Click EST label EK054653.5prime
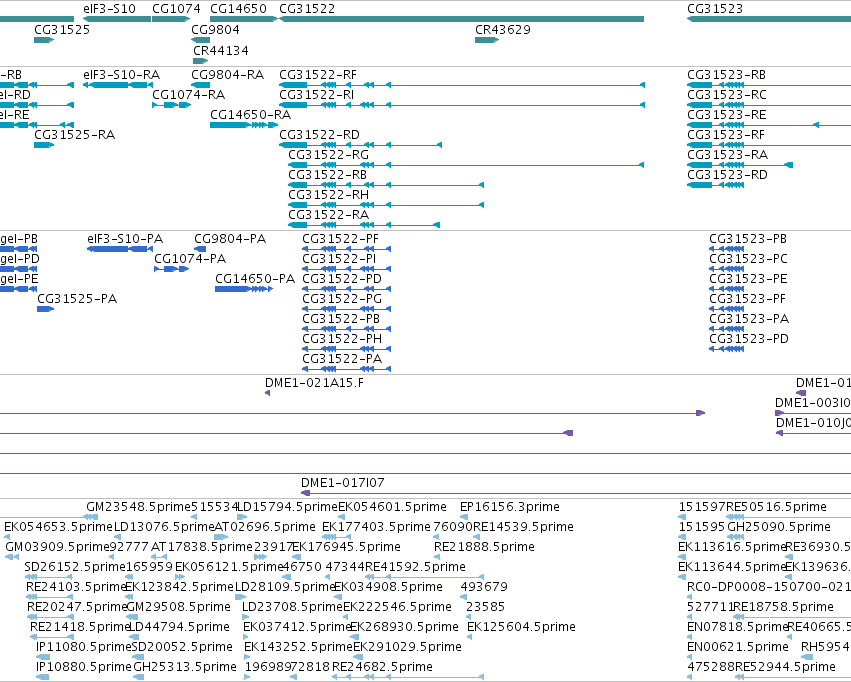Image resolution: width=851 pixels, height=682 pixels. [x=58, y=527]
